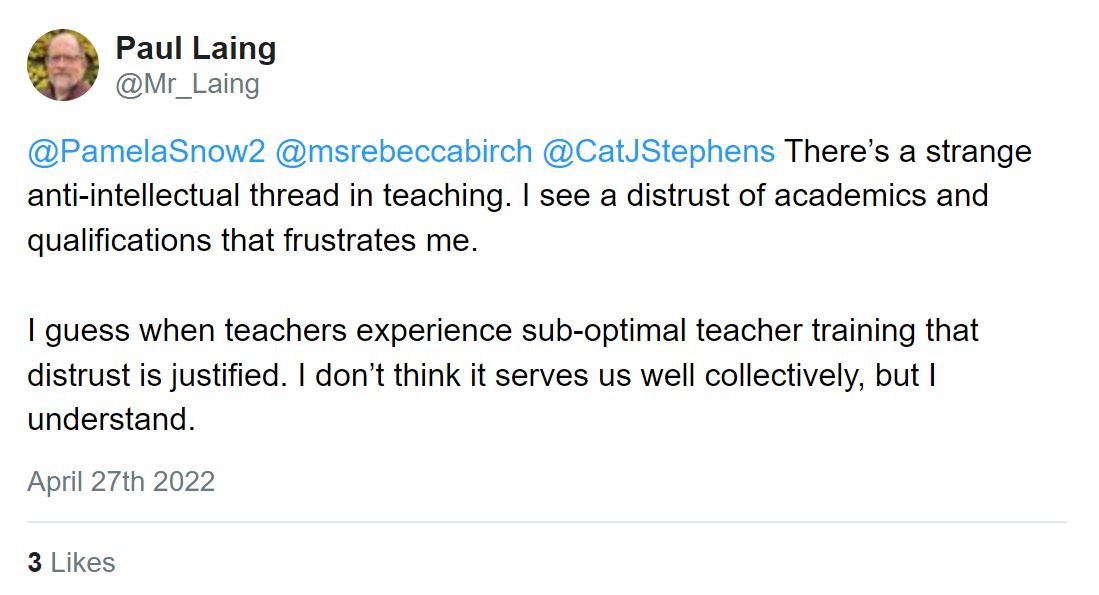Click the horizontal divider above the likes
Screen dimensions: 1099x595
547,522
